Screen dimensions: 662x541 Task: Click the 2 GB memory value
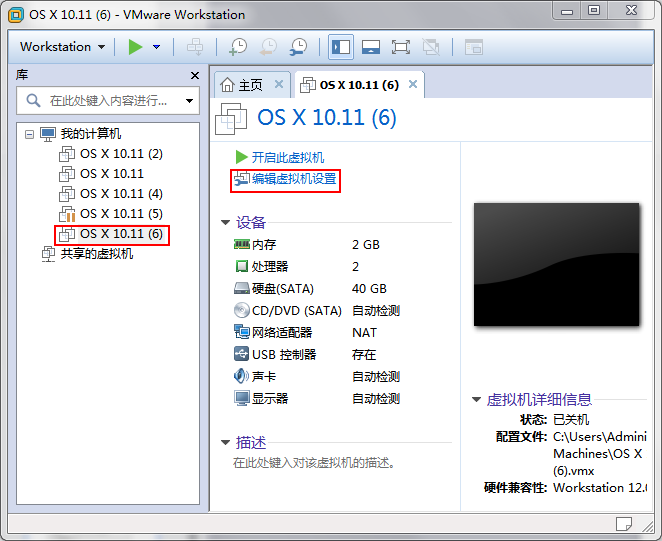[x=366, y=245]
